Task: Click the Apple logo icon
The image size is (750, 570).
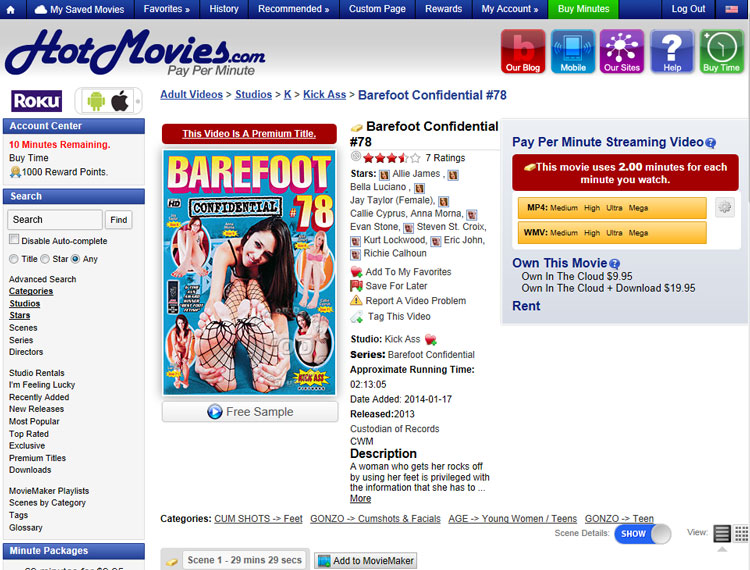Action: pos(120,101)
